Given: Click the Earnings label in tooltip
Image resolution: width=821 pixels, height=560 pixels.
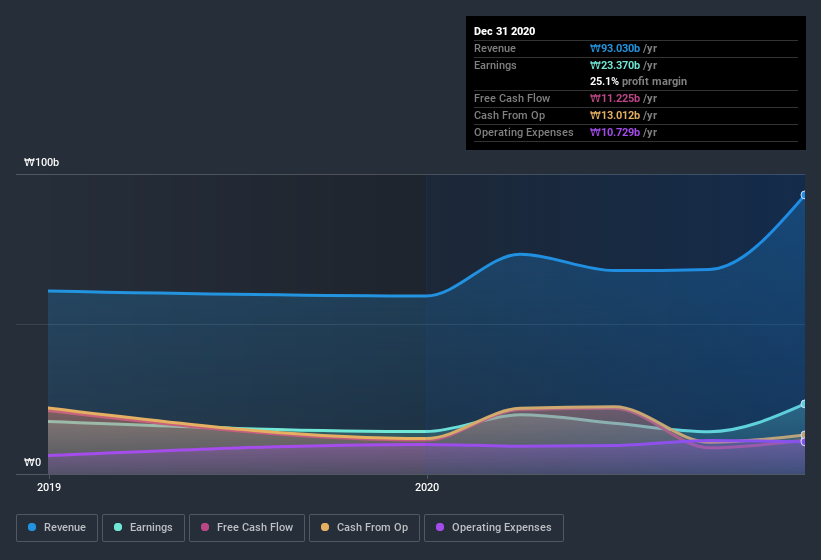Looking at the screenshot, I should click(x=495, y=65).
